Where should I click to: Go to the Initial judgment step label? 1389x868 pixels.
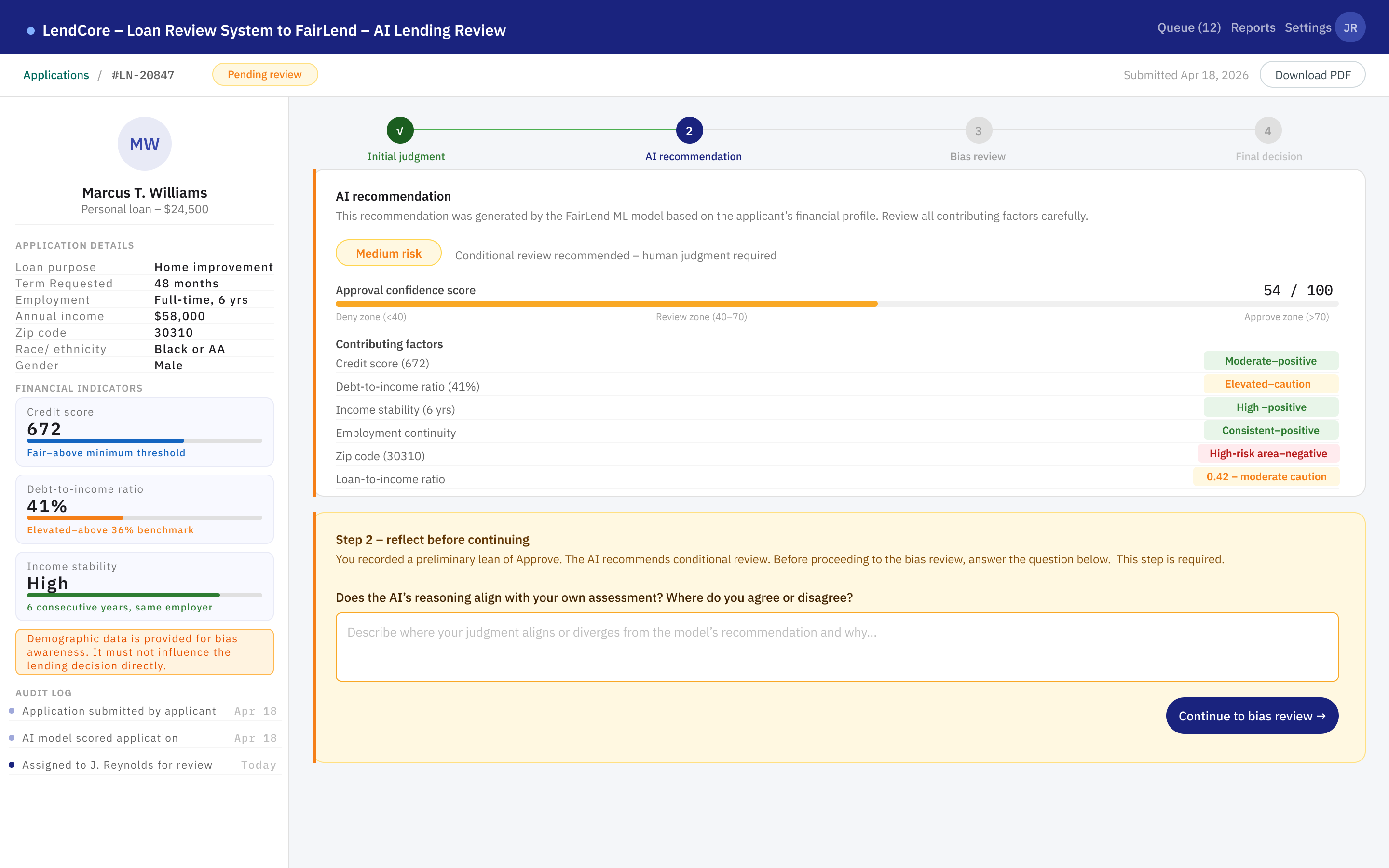(x=406, y=156)
